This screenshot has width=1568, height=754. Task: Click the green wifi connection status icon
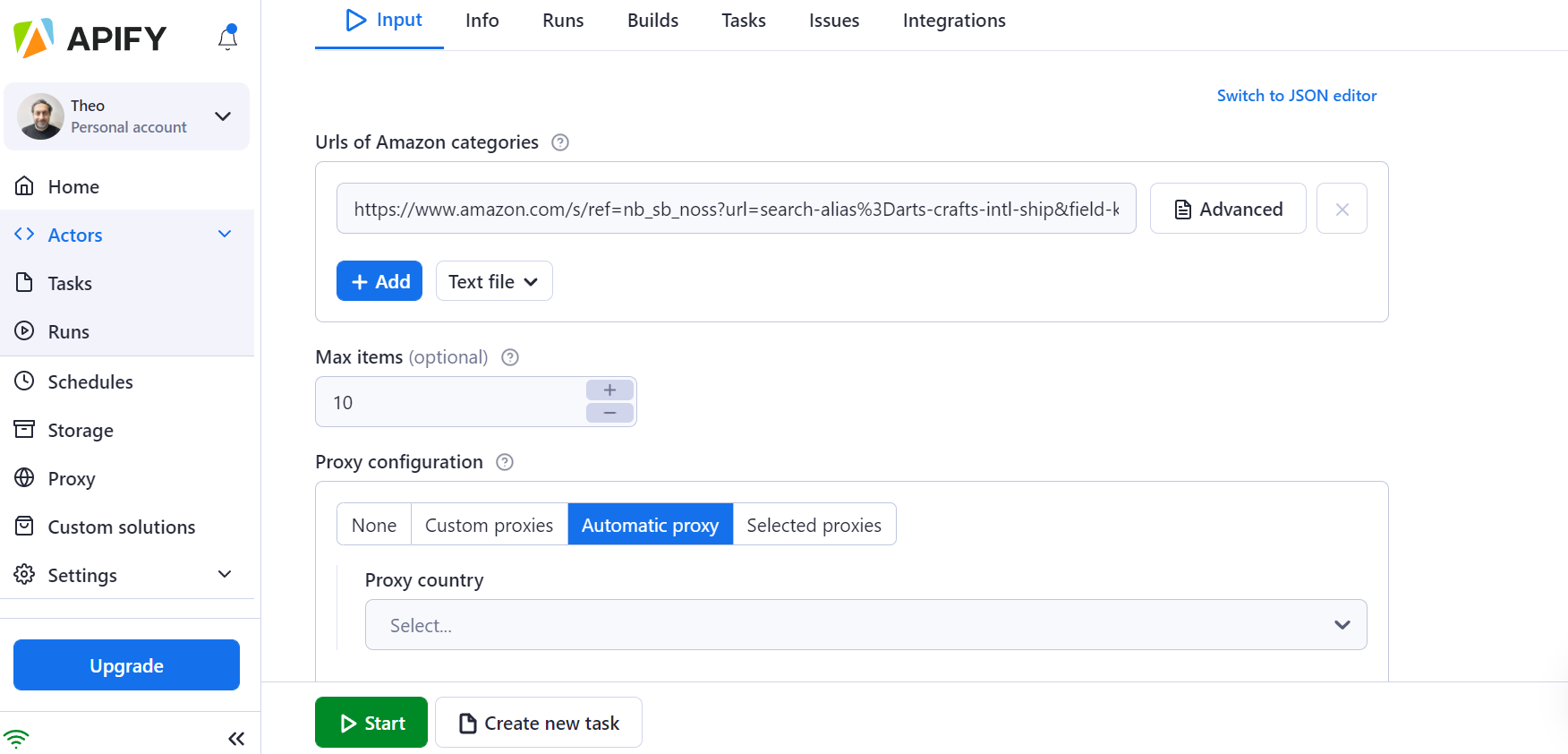pyautogui.click(x=16, y=739)
